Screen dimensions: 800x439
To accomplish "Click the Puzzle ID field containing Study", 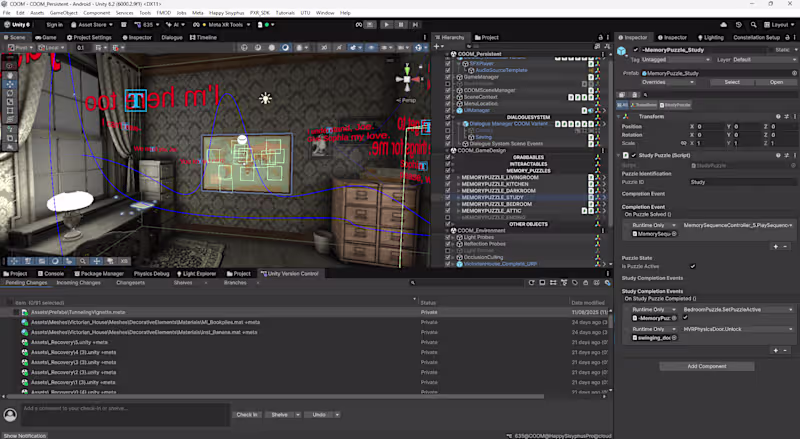I will click(742, 182).
